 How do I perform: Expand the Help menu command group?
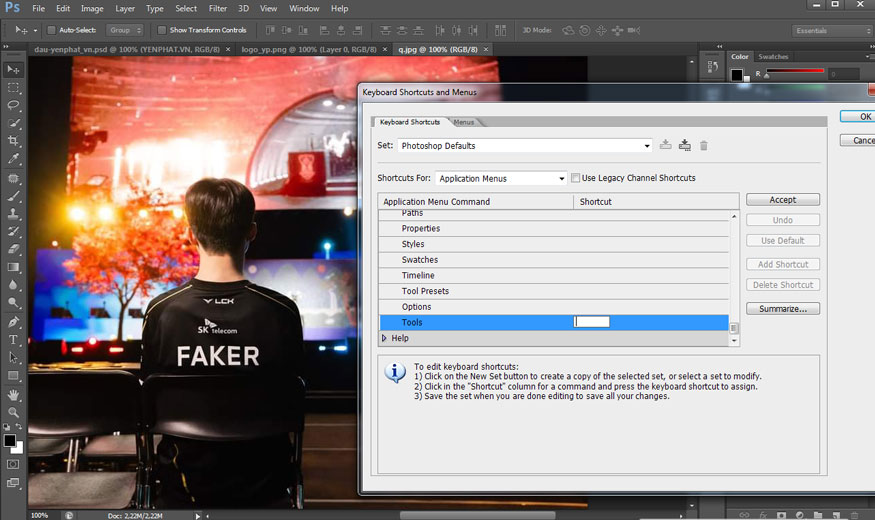pos(385,339)
